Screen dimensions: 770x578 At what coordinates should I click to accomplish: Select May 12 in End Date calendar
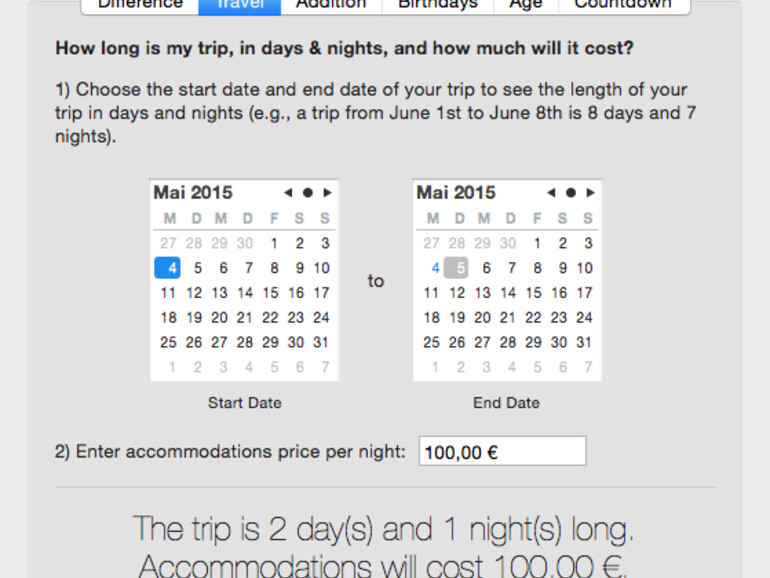(457, 293)
